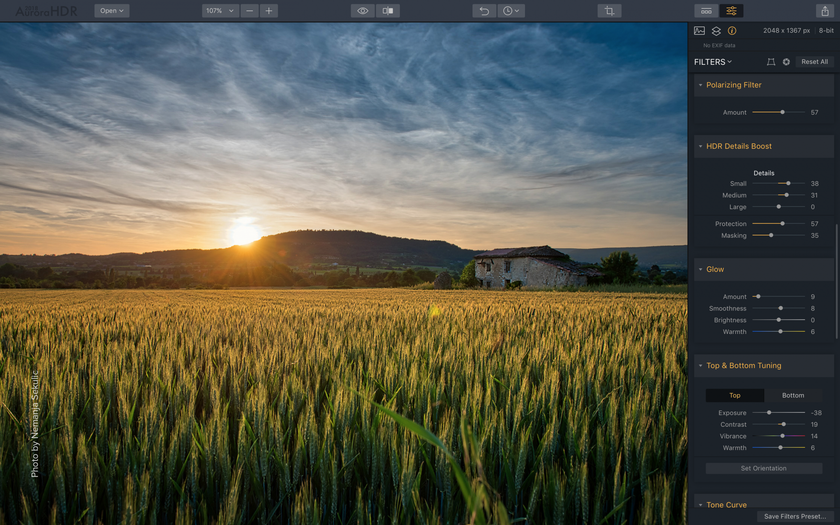
Task: Zoom in with the plus button
Action: pos(269,11)
